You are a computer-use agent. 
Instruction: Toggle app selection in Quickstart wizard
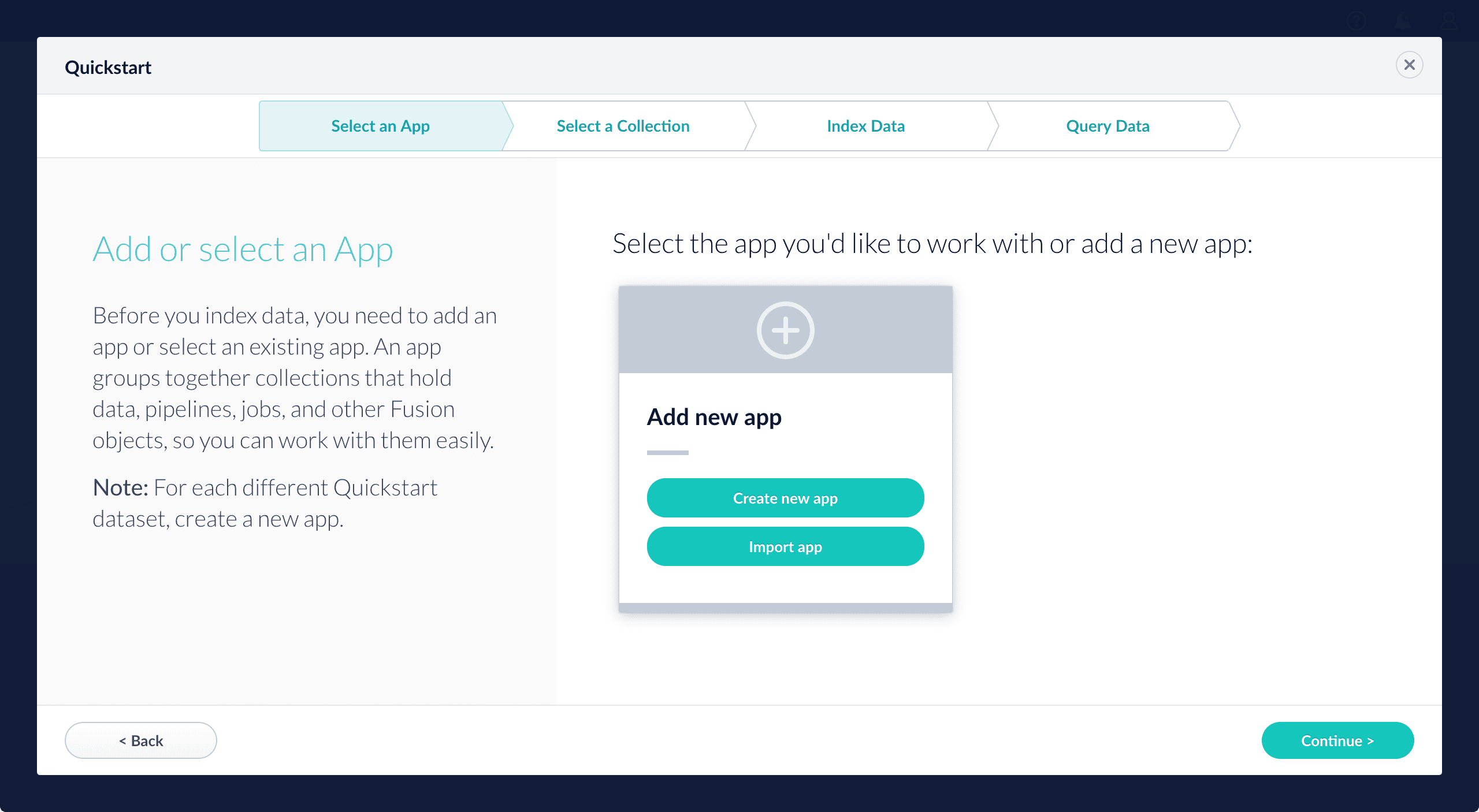coord(785,330)
